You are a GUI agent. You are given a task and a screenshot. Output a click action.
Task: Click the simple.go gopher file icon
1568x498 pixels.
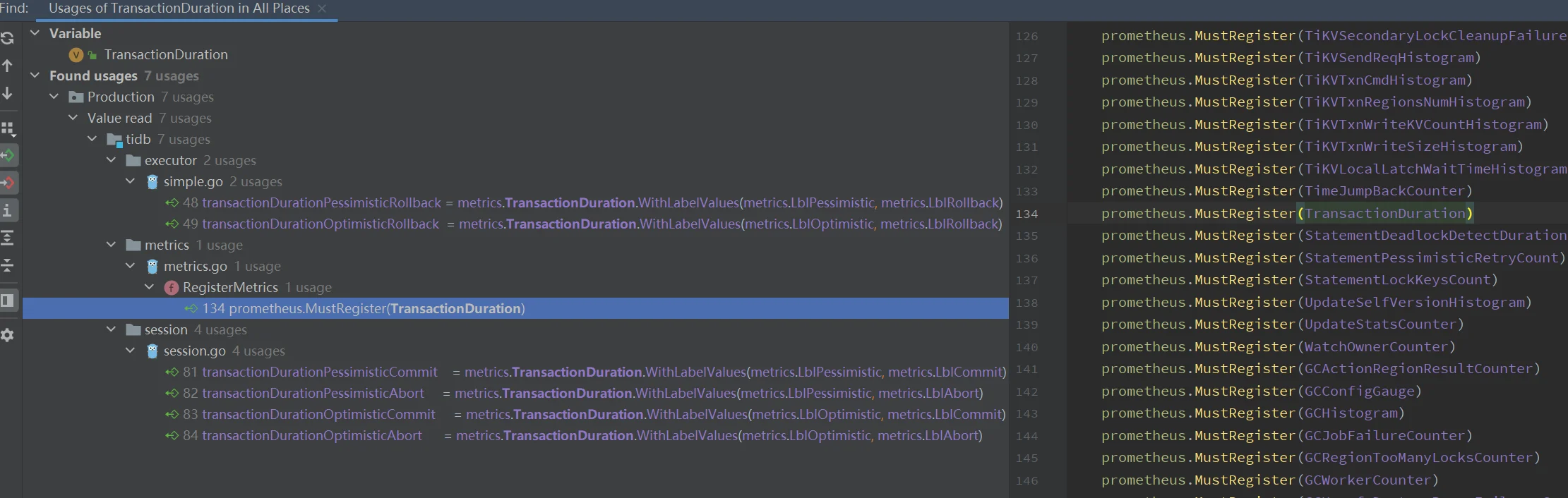point(152,181)
